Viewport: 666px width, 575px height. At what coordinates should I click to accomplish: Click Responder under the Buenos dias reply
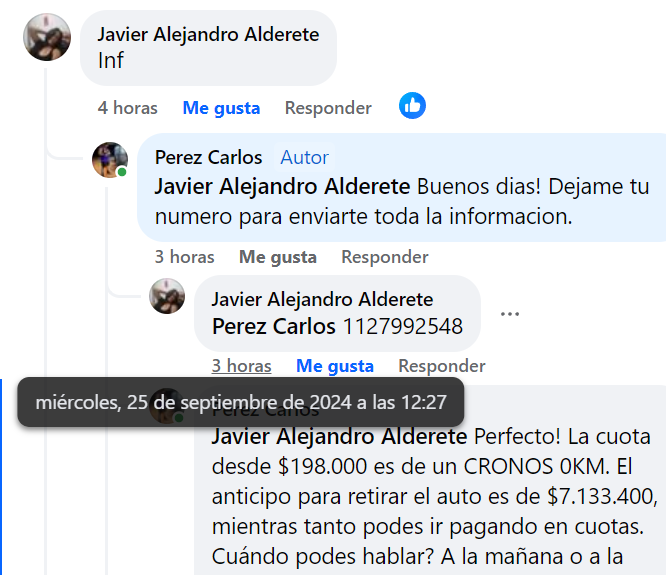385,257
